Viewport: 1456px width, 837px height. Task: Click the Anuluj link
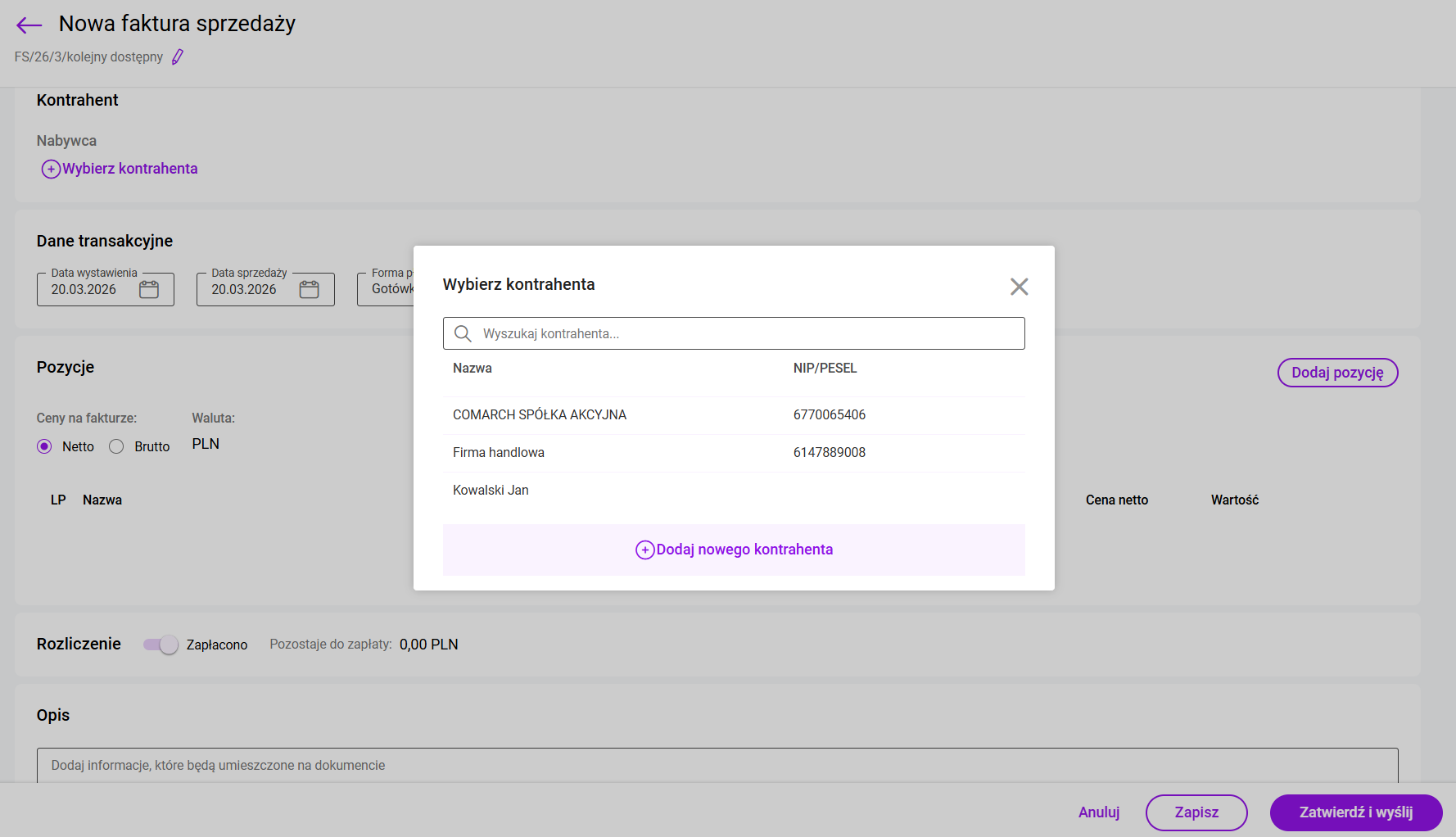[x=1098, y=812]
